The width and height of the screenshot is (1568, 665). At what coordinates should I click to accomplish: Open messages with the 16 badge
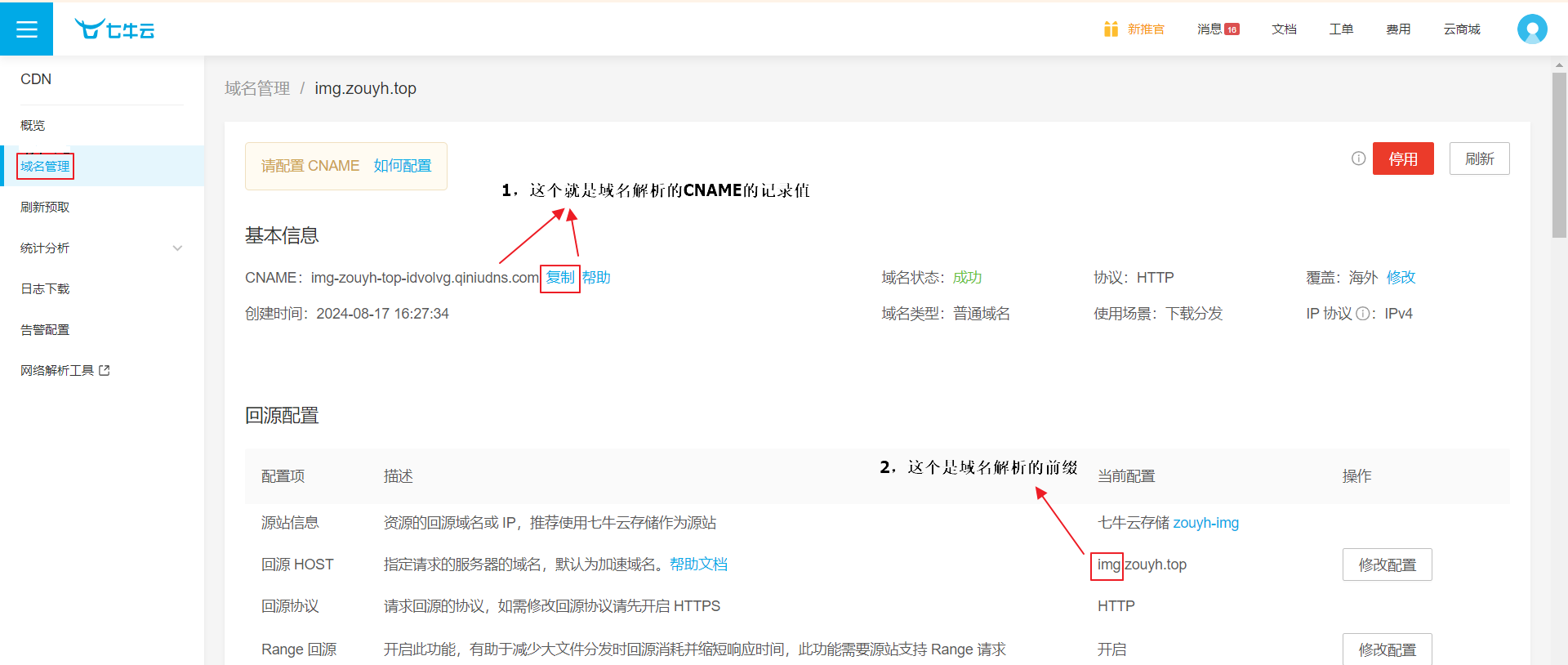pyautogui.click(x=1218, y=29)
